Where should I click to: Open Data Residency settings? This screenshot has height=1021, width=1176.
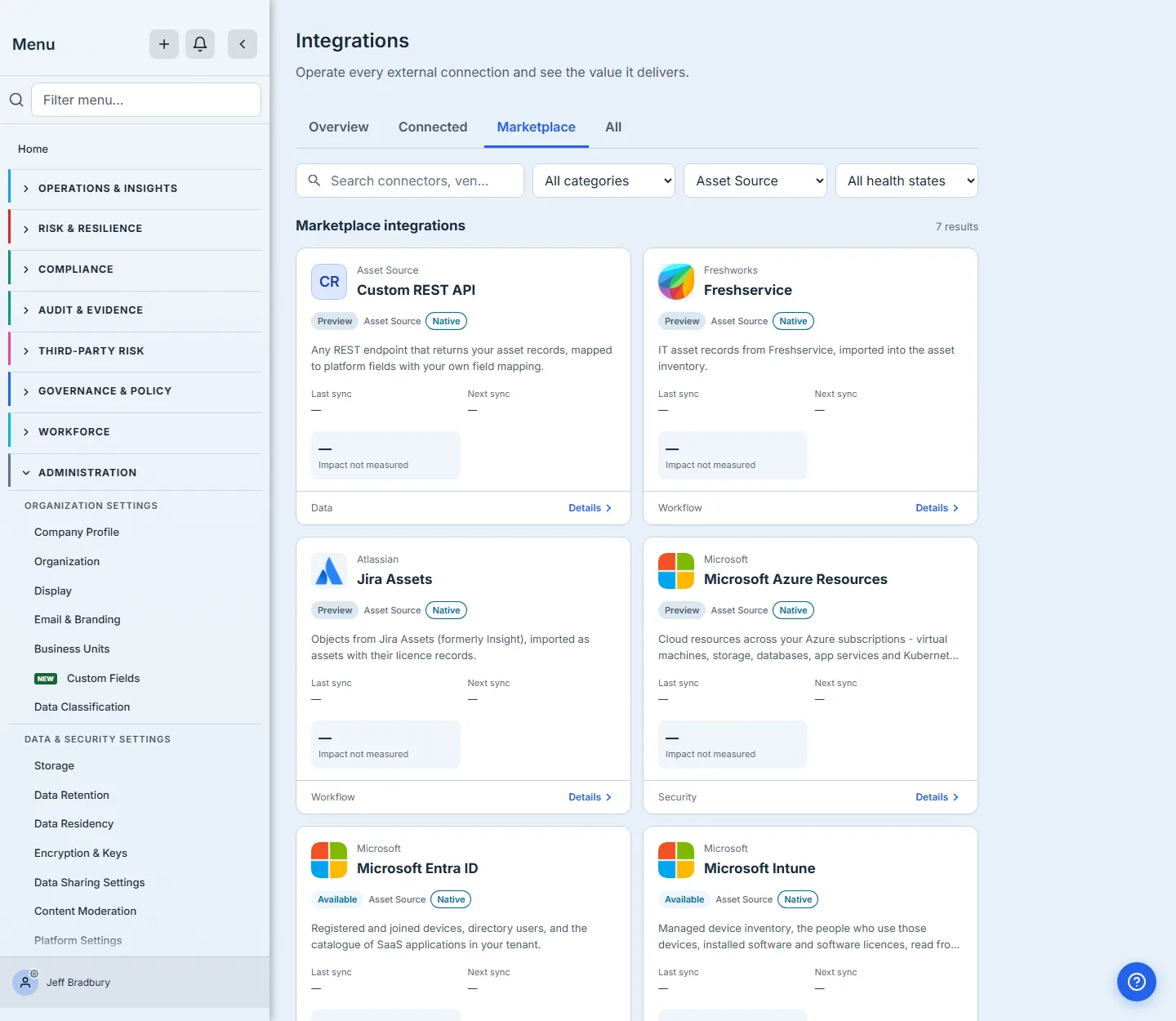point(74,823)
